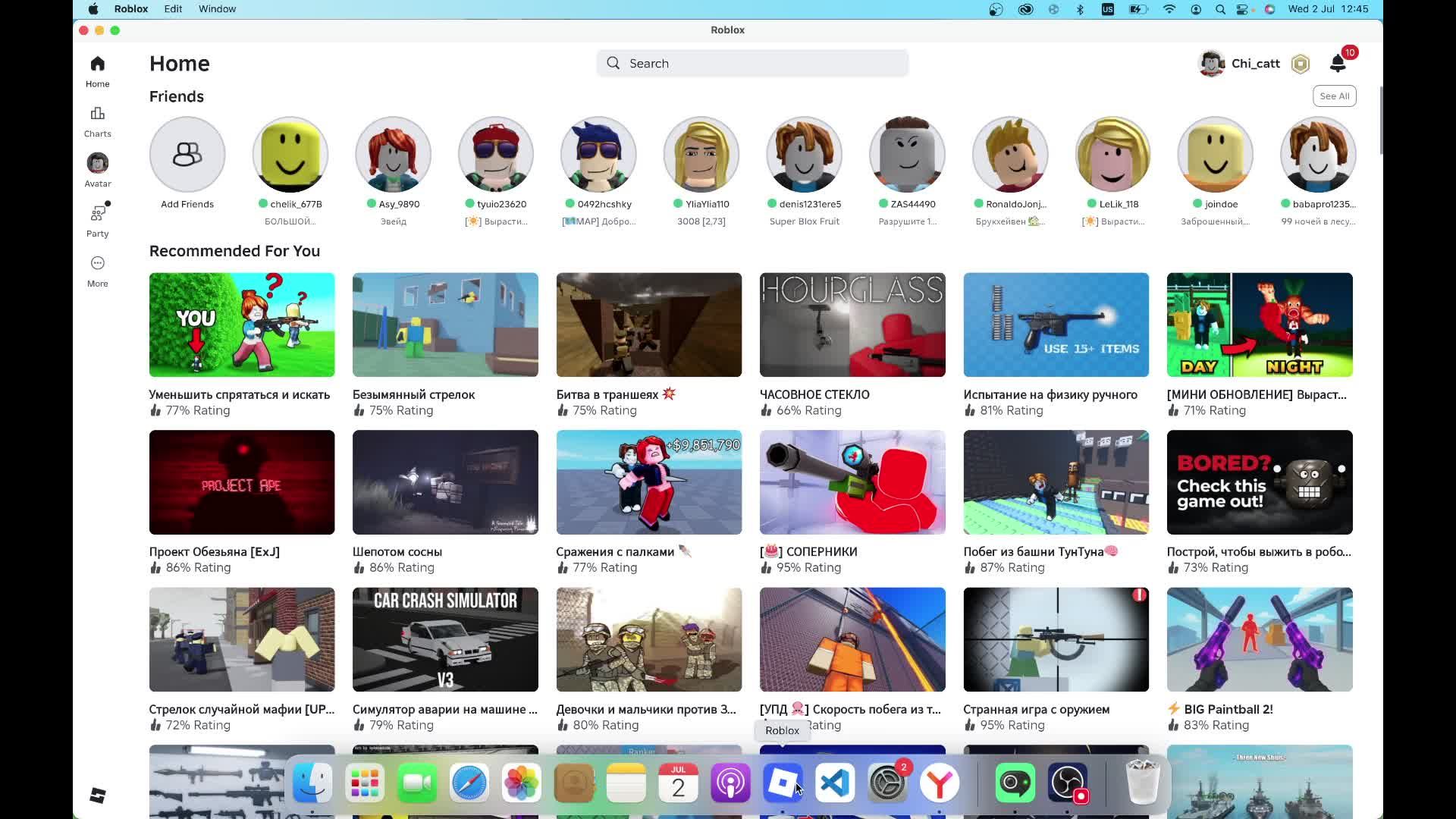Open Yandex Browser in the Dock

point(940,783)
